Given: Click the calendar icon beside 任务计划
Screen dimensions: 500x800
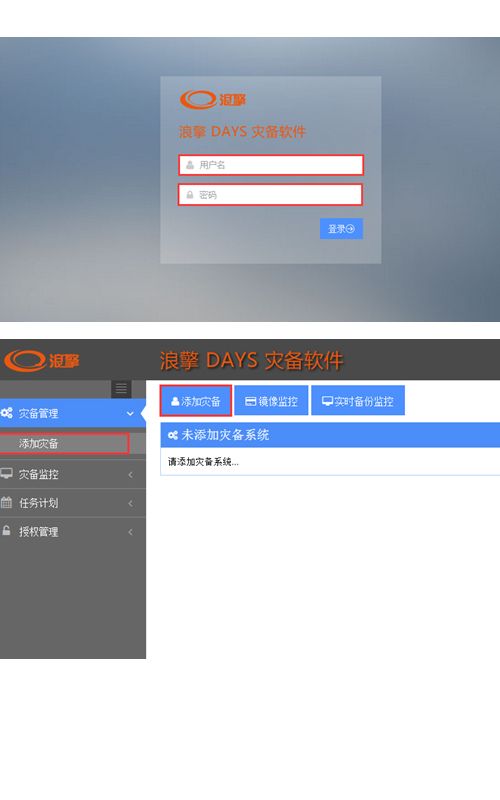Looking at the screenshot, I should point(7,502).
